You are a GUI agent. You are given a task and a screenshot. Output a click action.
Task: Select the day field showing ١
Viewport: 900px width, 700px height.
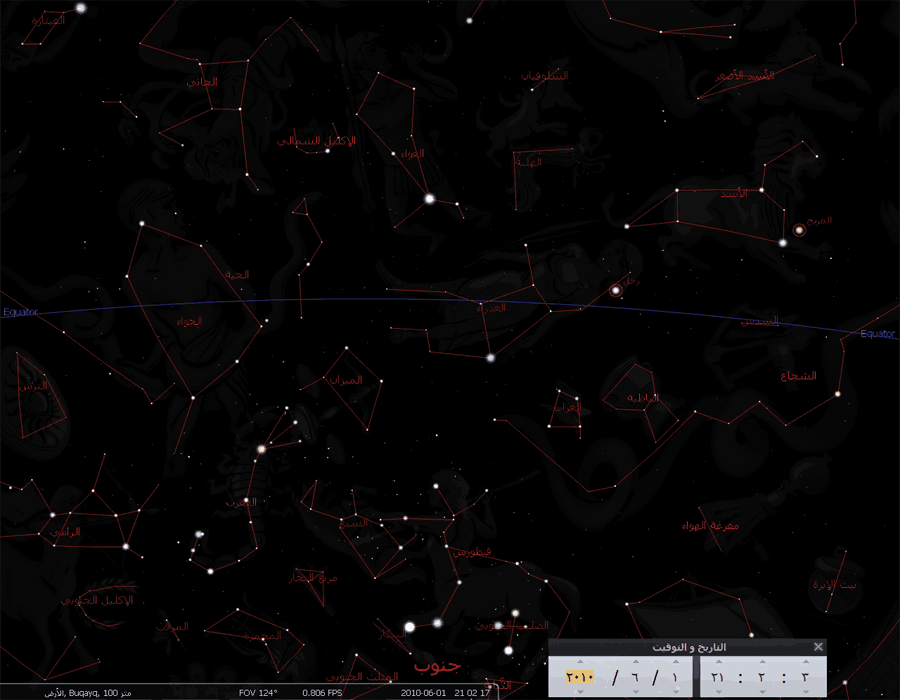[x=676, y=677]
